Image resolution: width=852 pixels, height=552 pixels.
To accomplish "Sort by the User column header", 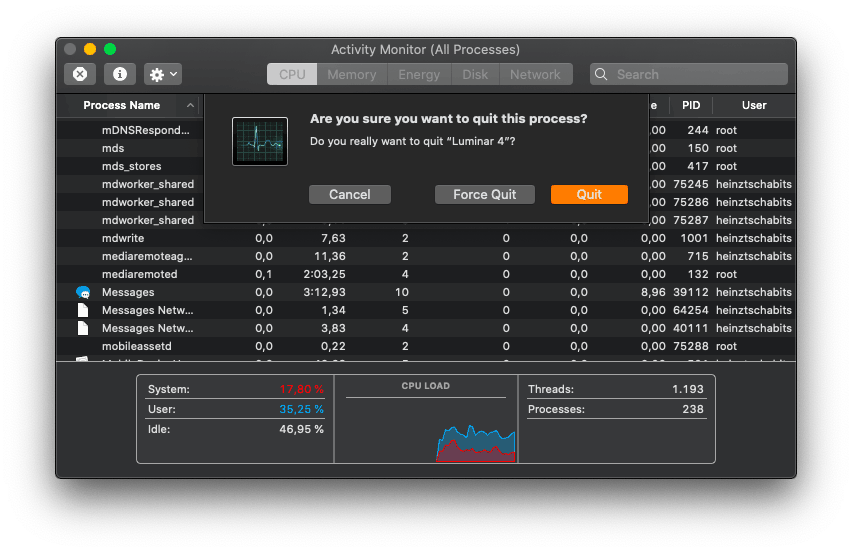I will pos(754,105).
